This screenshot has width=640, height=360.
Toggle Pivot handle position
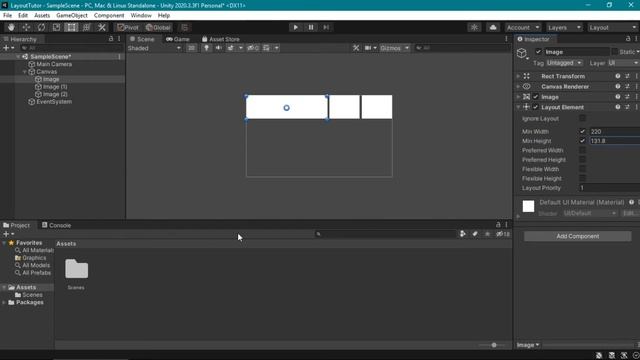coord(128,27)
